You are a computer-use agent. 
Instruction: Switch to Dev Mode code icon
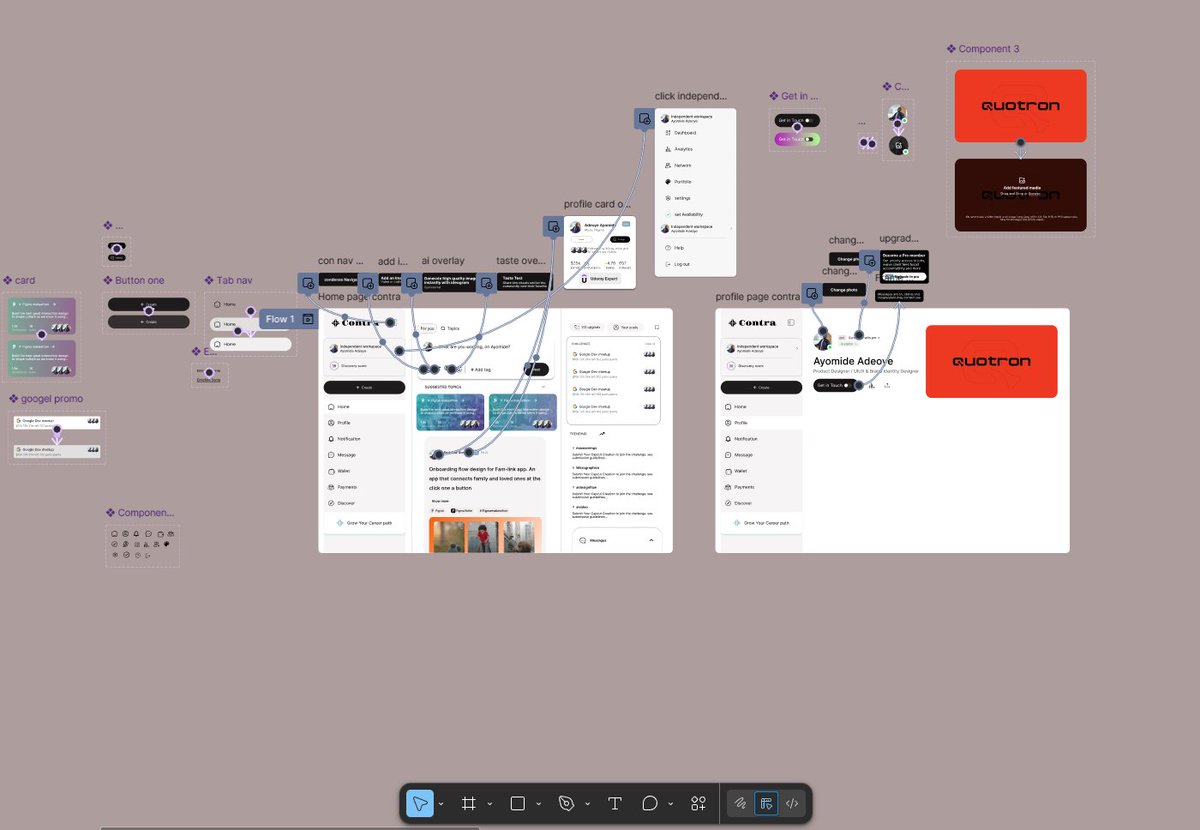[x=792, y=803]
